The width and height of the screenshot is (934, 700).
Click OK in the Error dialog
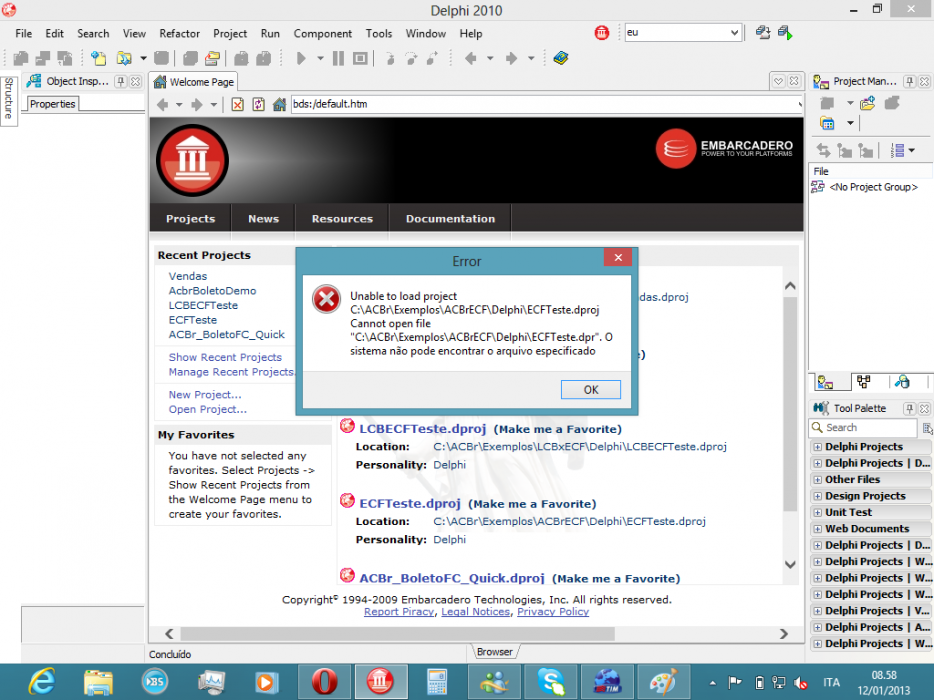(x=591, y=390)
